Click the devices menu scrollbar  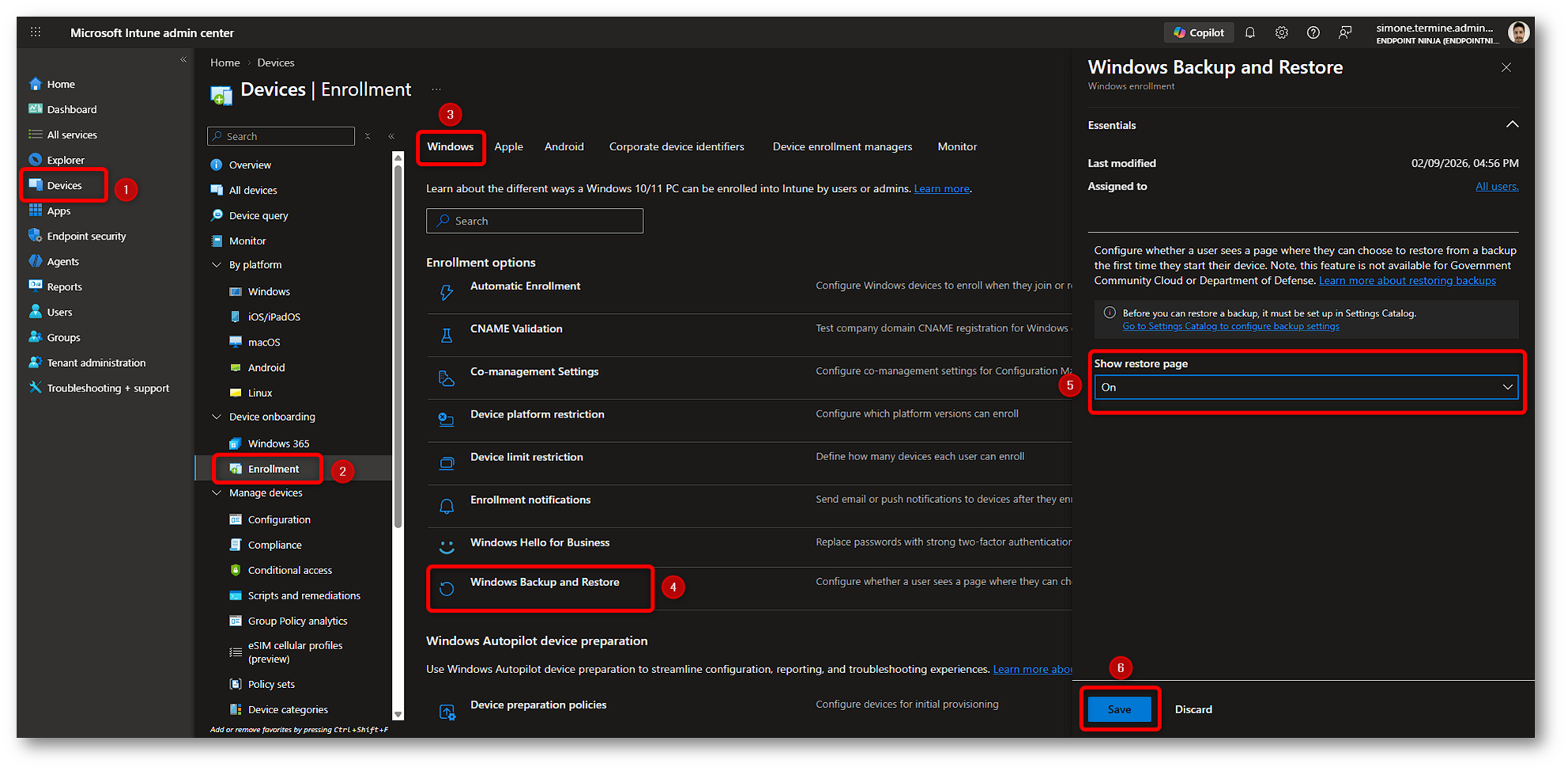tap(398, 346)
